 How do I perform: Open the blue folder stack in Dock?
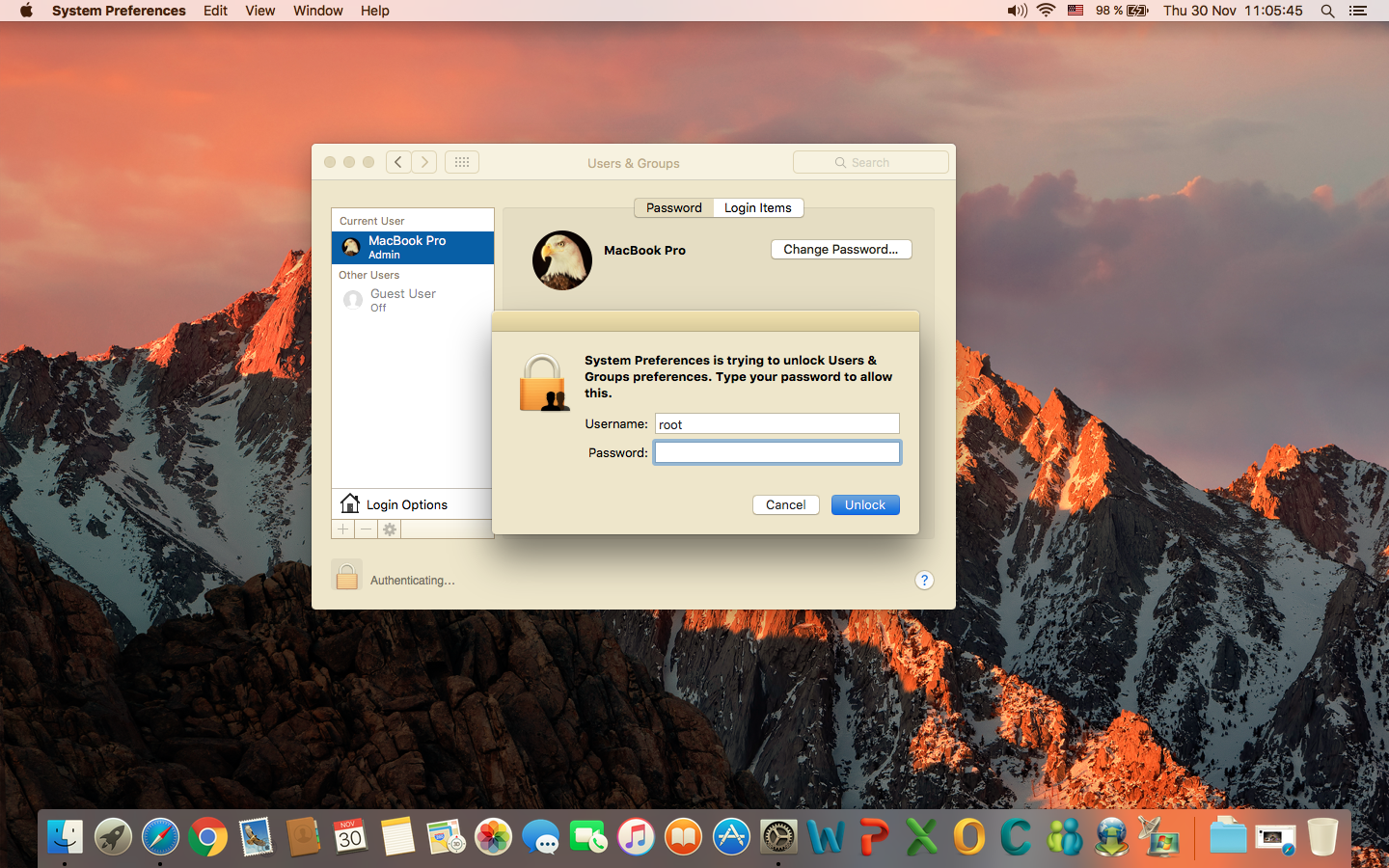click(x=1228, y=836)
